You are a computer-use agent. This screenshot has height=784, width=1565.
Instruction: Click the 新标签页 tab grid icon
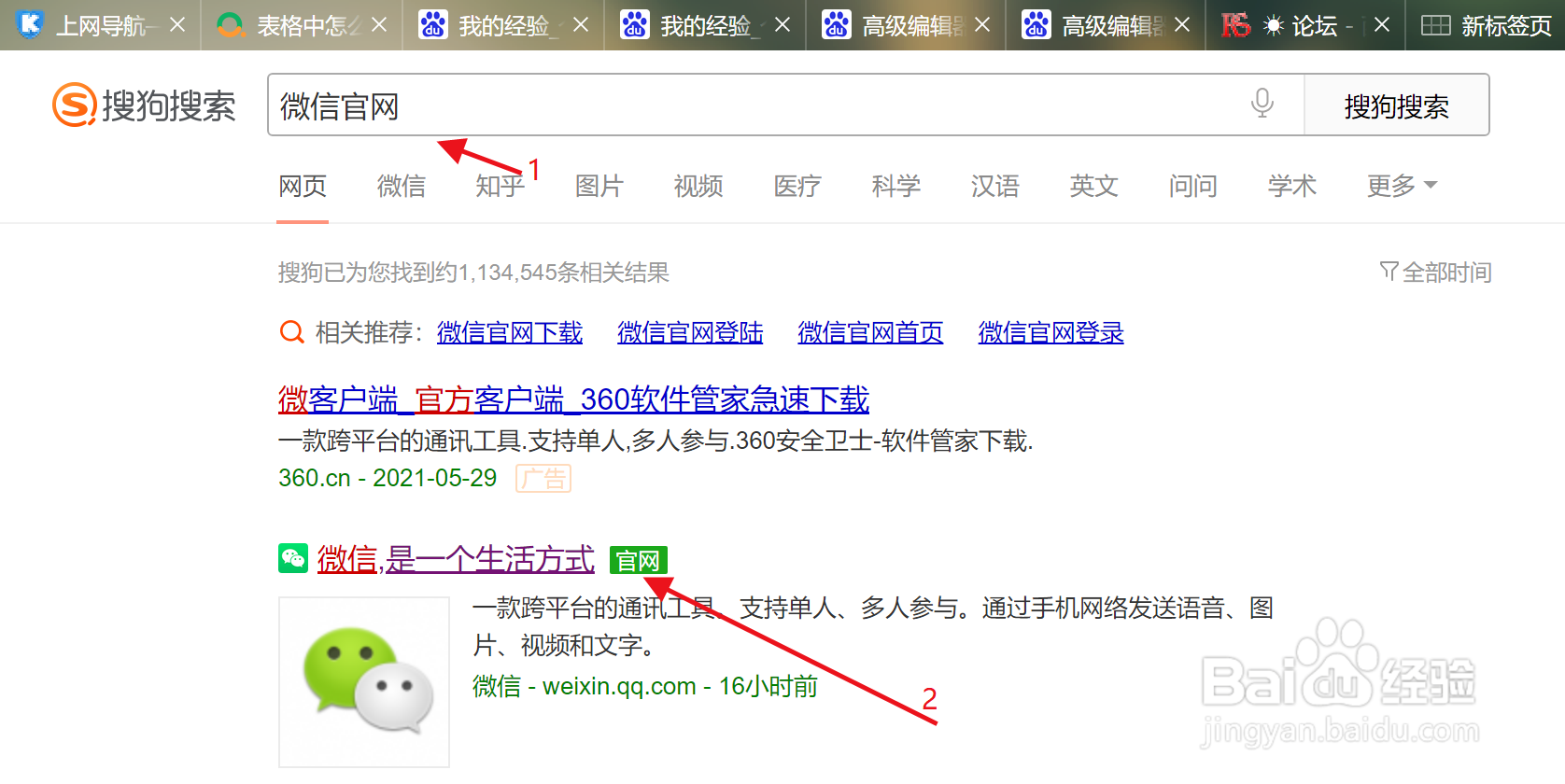[1435, 25]
